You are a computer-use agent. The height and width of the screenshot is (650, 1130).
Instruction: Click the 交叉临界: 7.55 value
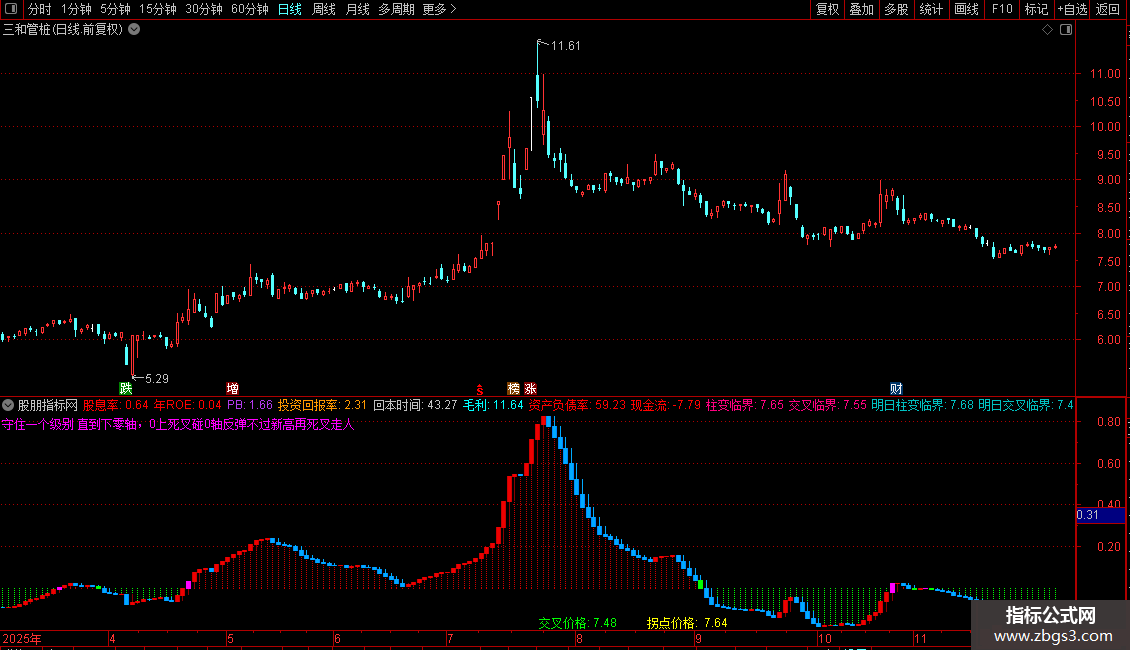click(x=827, y=405)
